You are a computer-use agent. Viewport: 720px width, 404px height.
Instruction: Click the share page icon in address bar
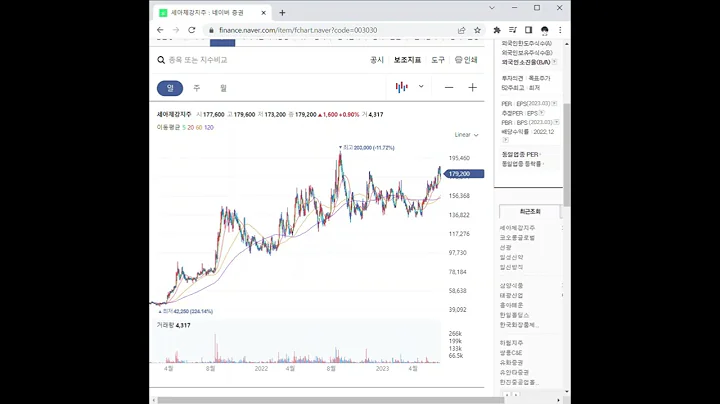pyautogui.click(x=461, y=30)
